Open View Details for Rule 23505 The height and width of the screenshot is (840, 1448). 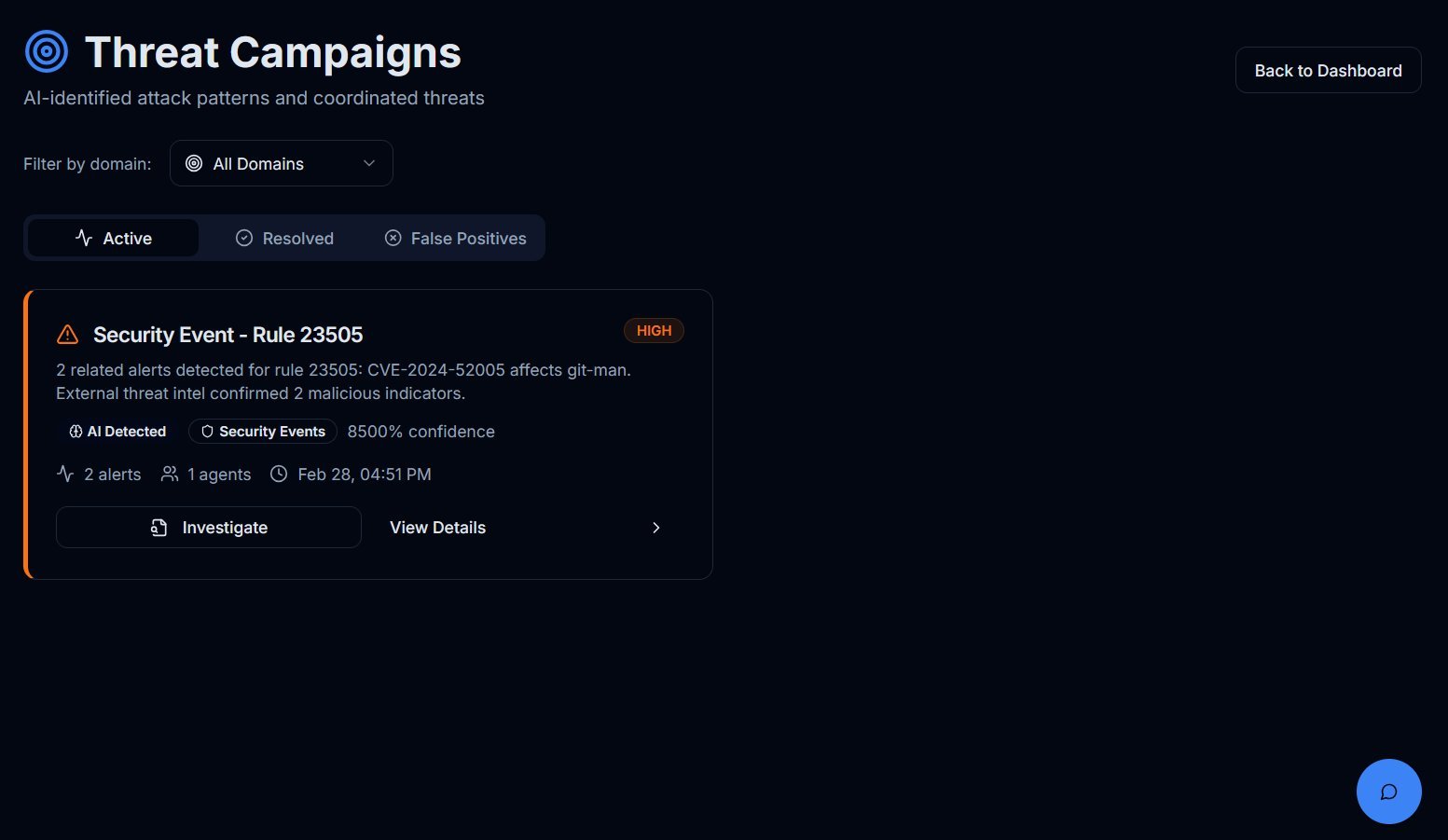(x=437, y=527)
